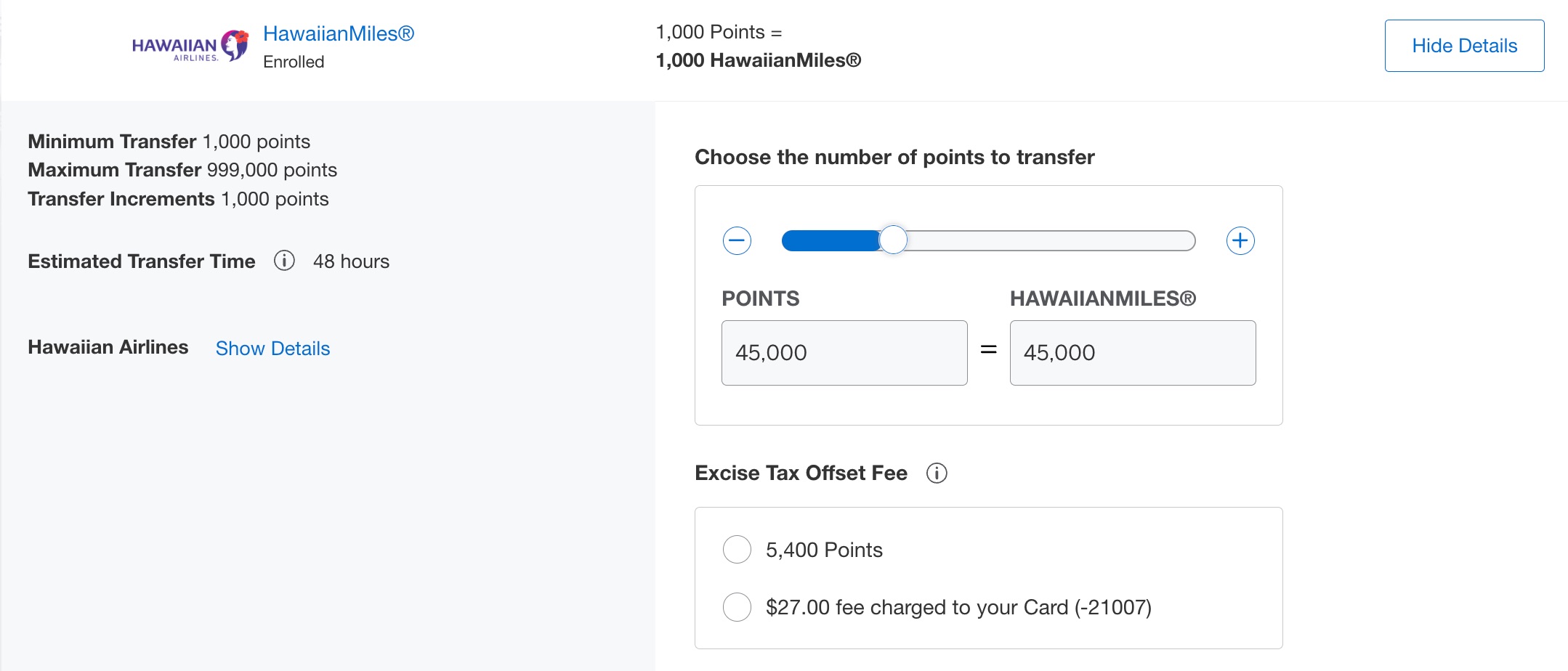
Task: Open the HawaiianMiles® partner page
Action: (x=339, y=33)
